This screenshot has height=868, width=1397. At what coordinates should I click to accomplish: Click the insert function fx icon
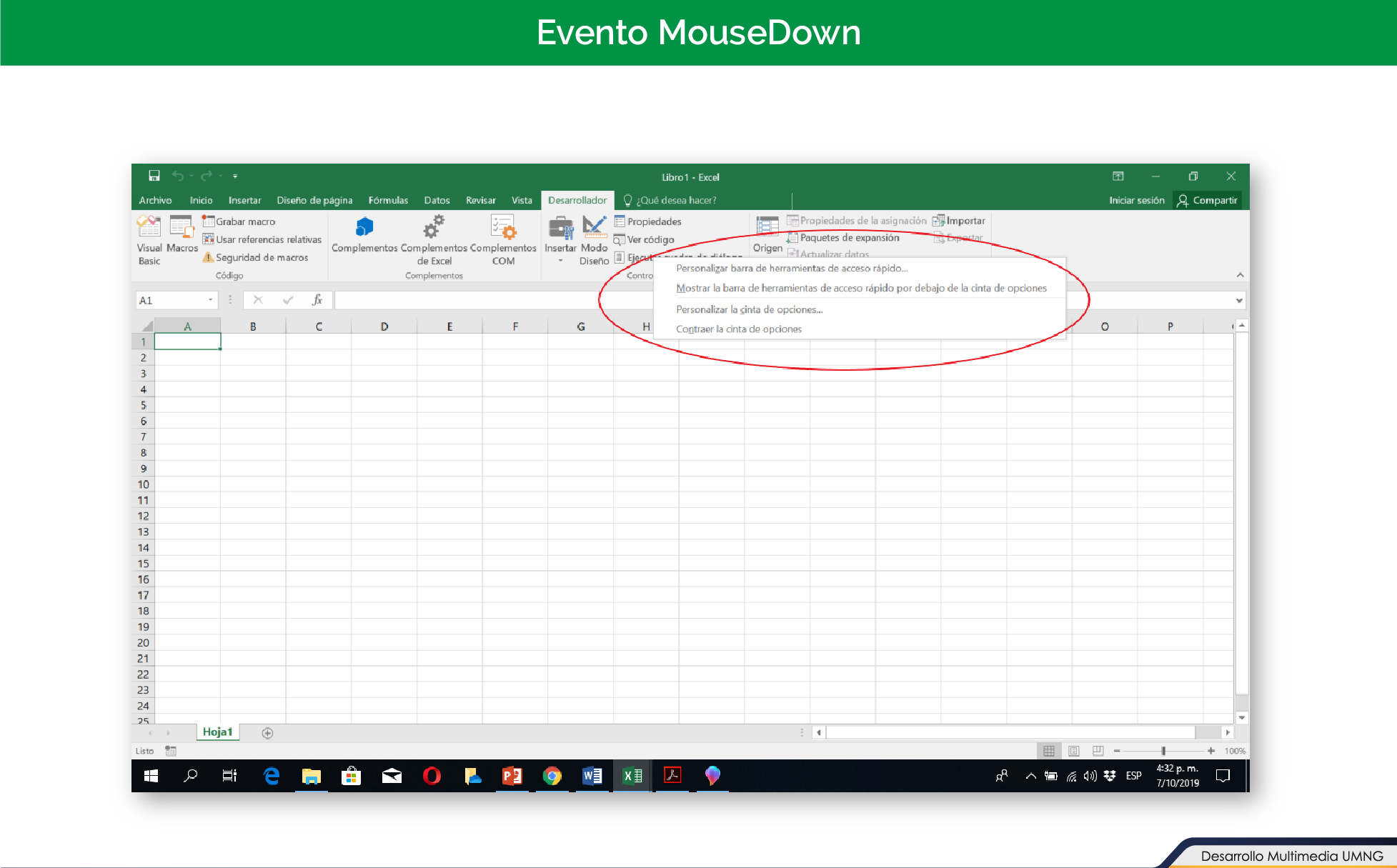(317, 300)
